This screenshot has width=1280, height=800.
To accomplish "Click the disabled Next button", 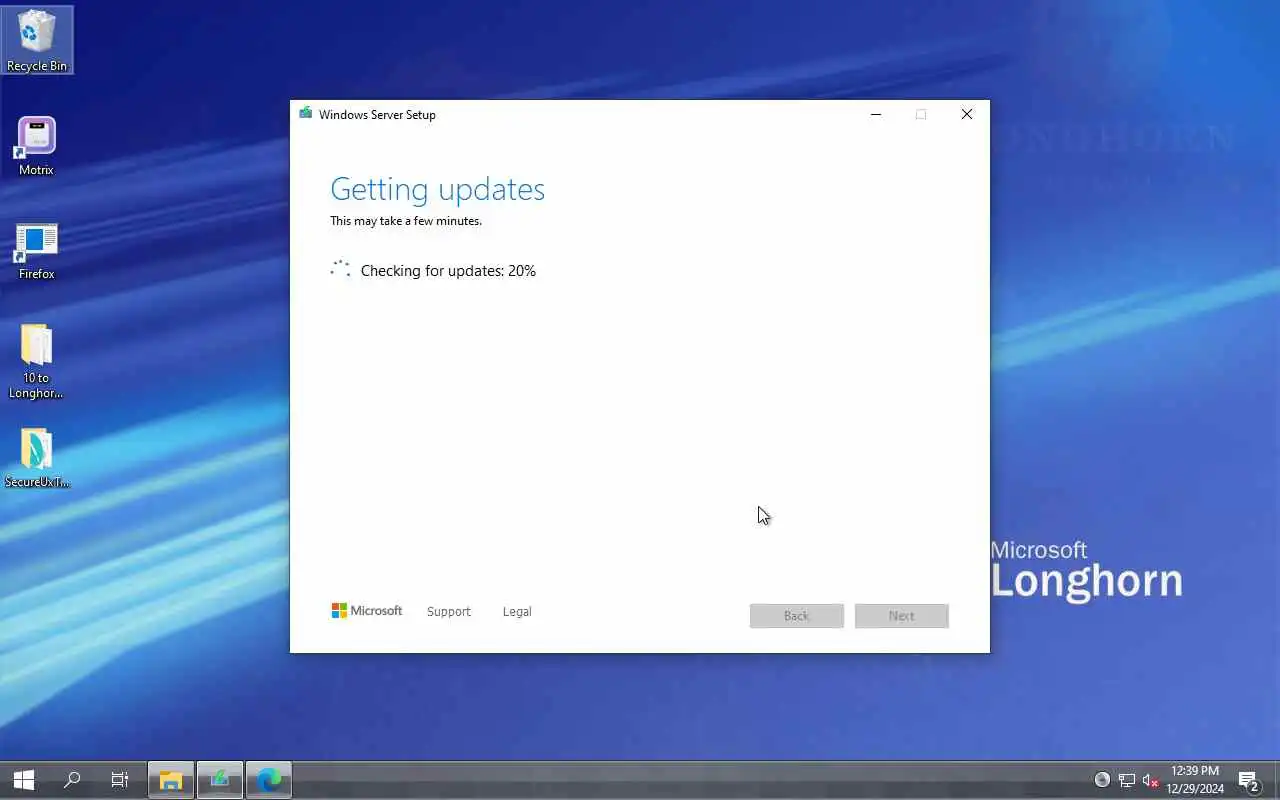I will pos(902,616).
